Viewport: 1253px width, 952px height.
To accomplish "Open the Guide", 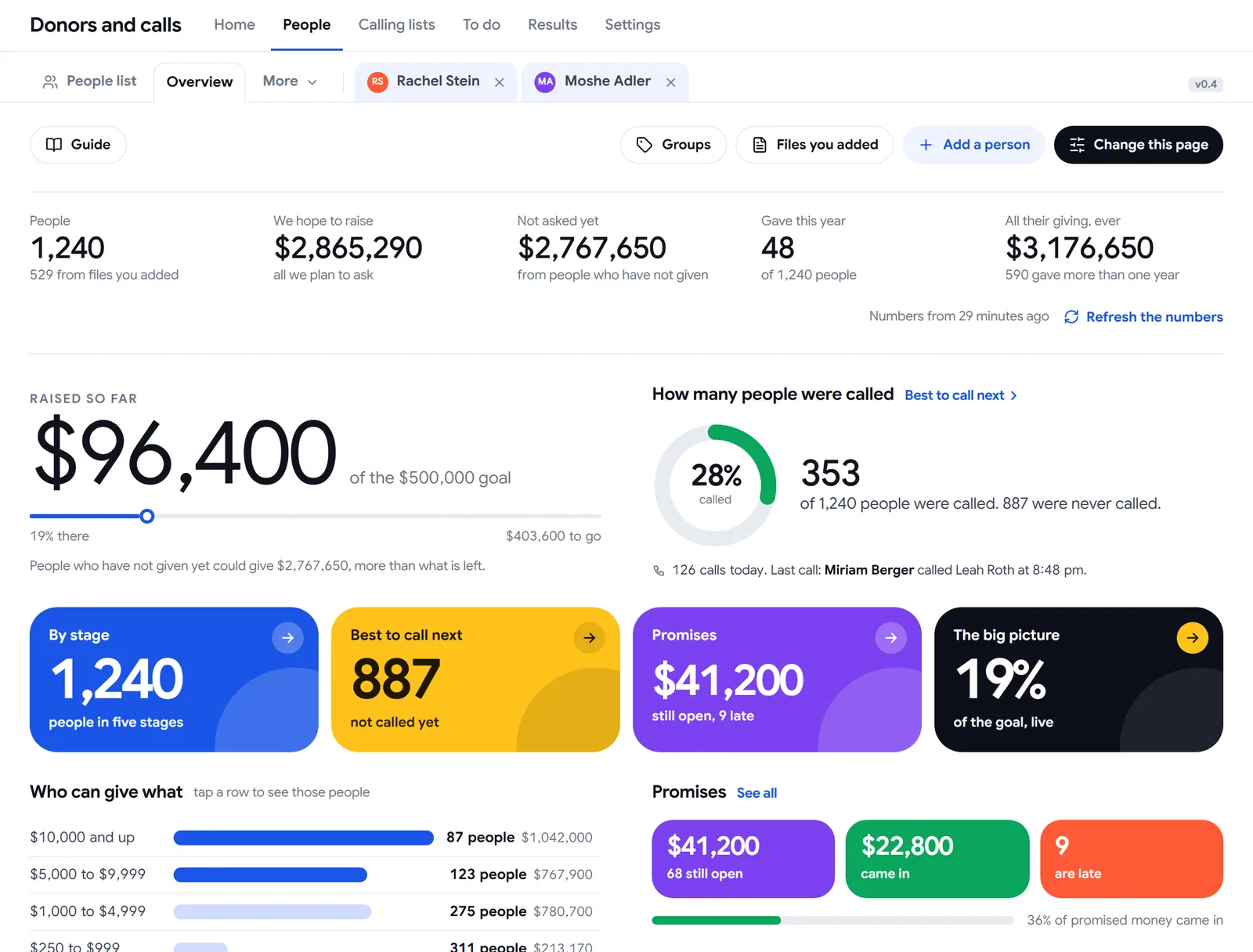I will tap(78, 145).
